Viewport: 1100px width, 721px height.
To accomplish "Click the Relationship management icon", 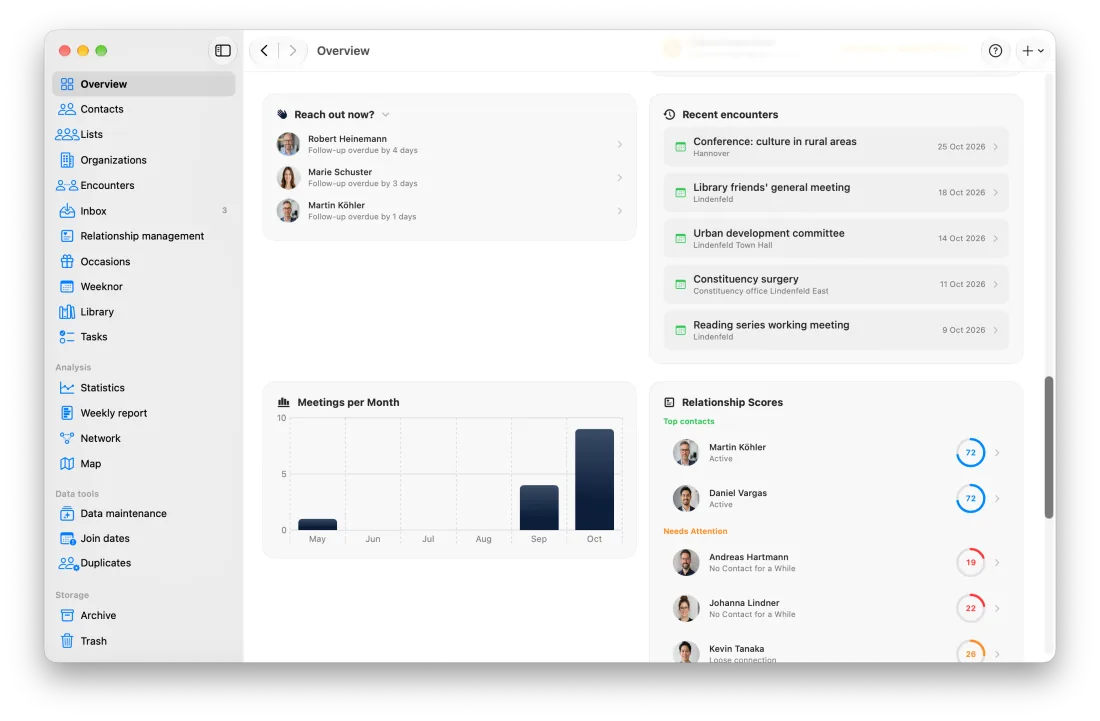I will pyautogui.click(x=67, y=236).
